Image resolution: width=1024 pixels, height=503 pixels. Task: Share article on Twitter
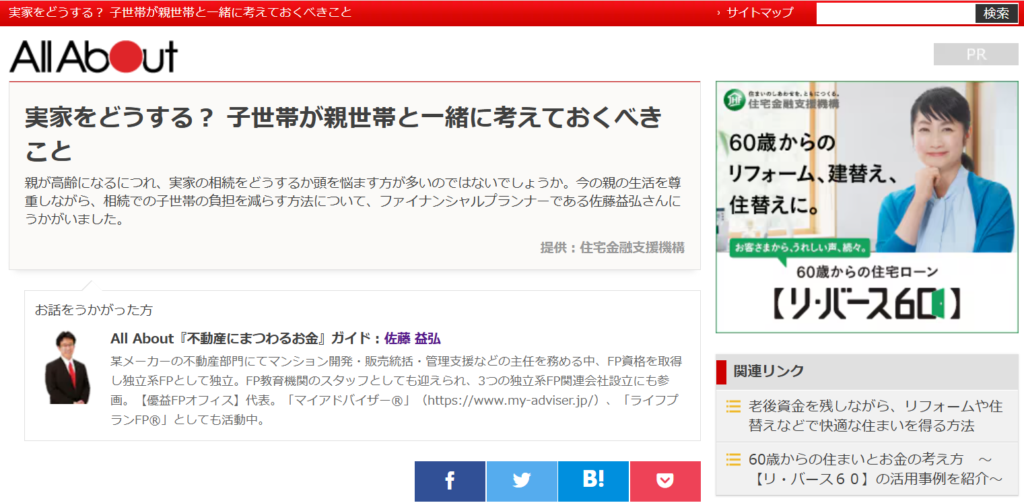[521, 481]
